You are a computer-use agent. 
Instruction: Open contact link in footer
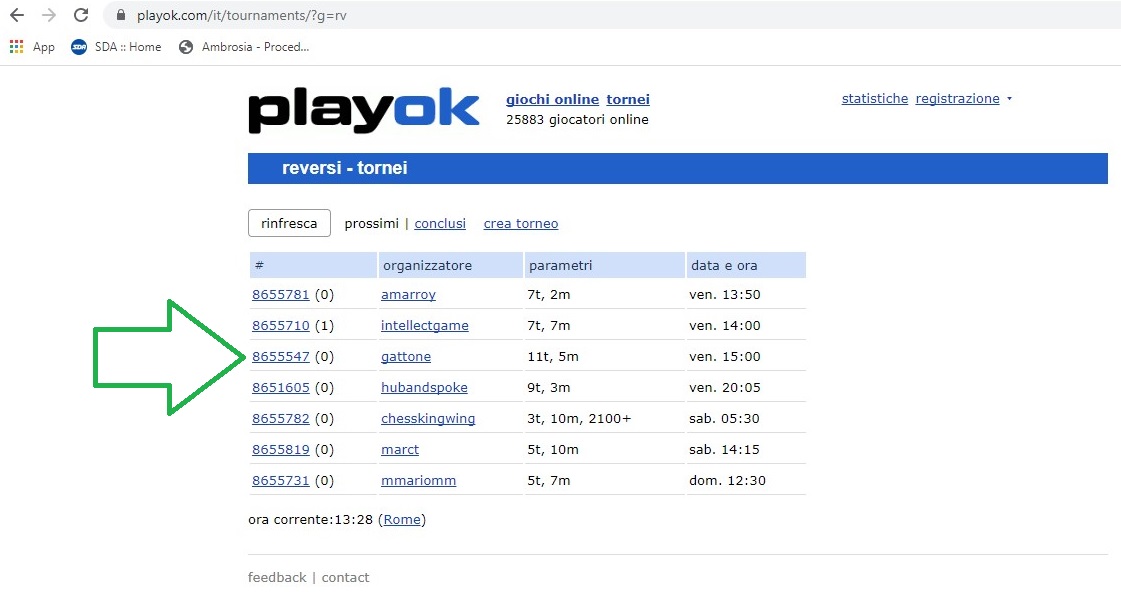345,577
